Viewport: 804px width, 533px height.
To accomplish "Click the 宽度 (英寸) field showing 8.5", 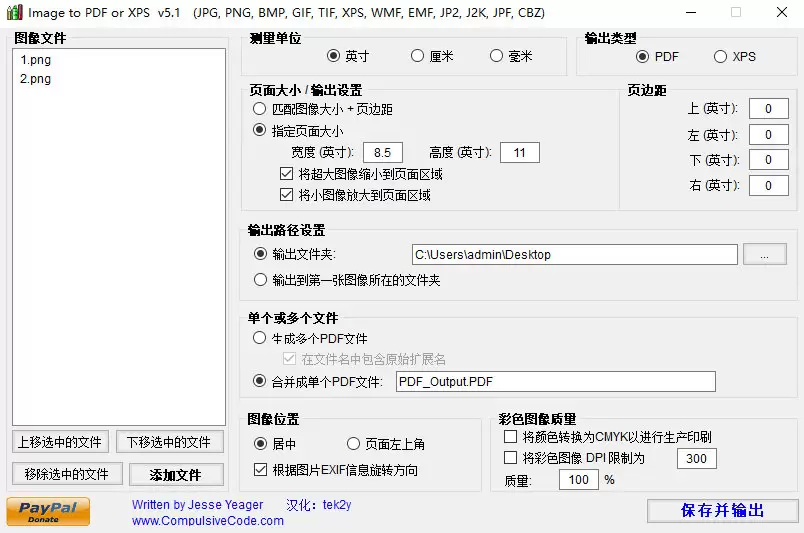I will (x=383, y=152).
